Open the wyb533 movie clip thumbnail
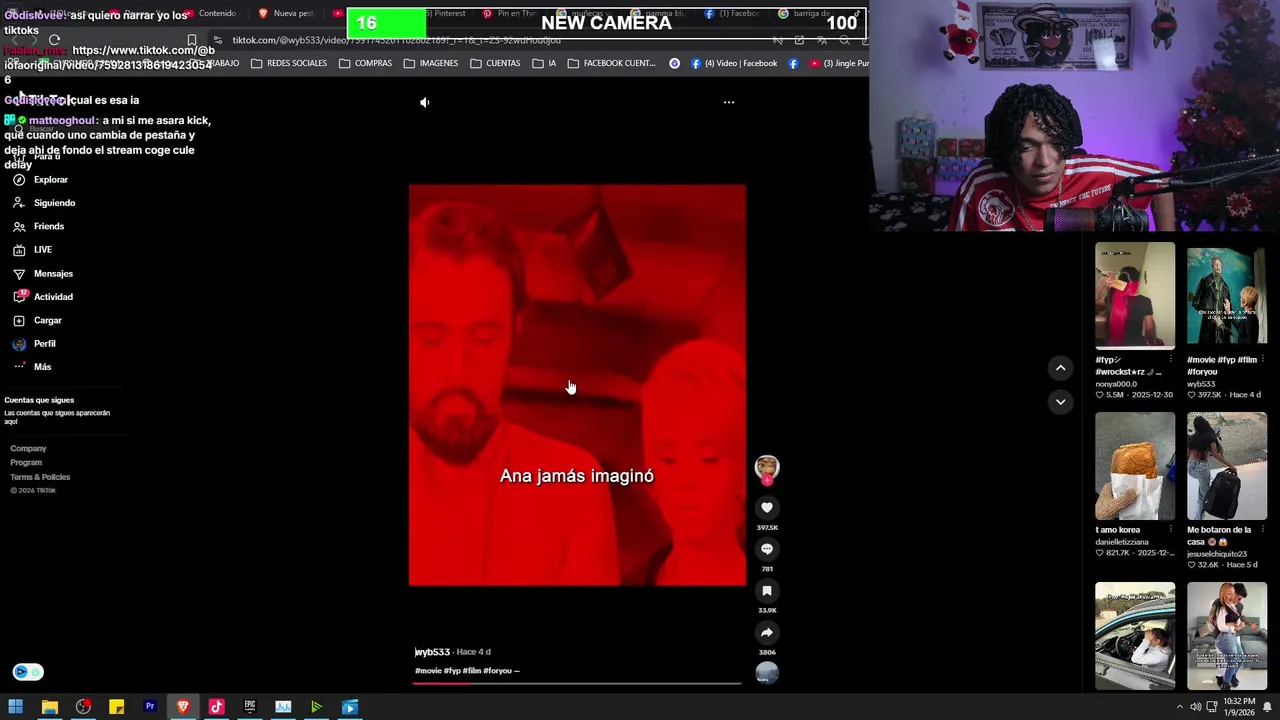1280x720 pixels. pyautogui.click(x=1227, y=296)
